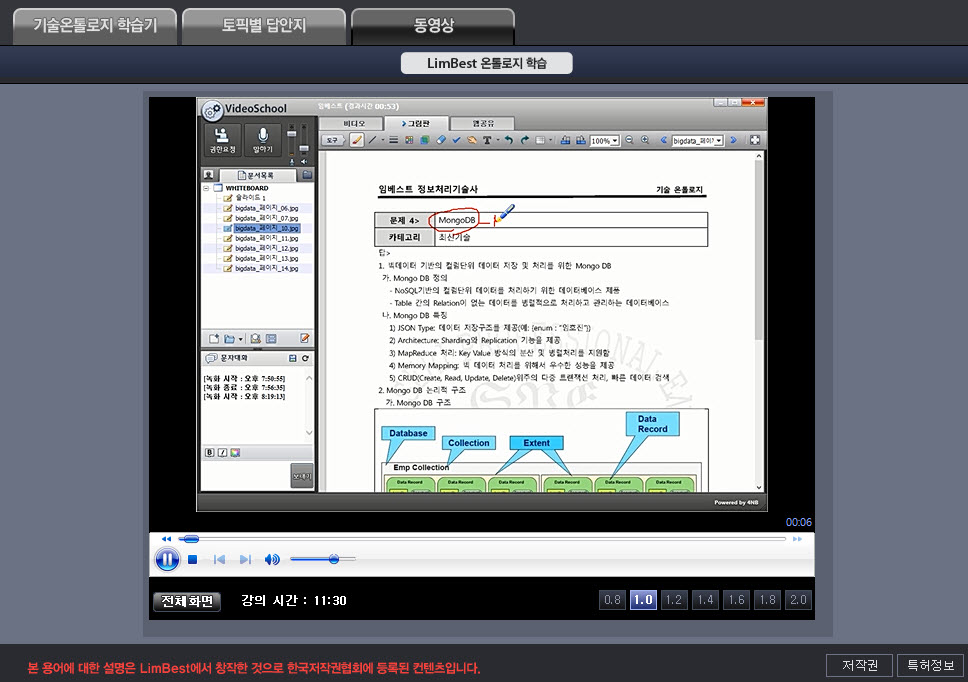
Task: Open the 기술온톨로지 학습기 tab
Action: point(95,26)
